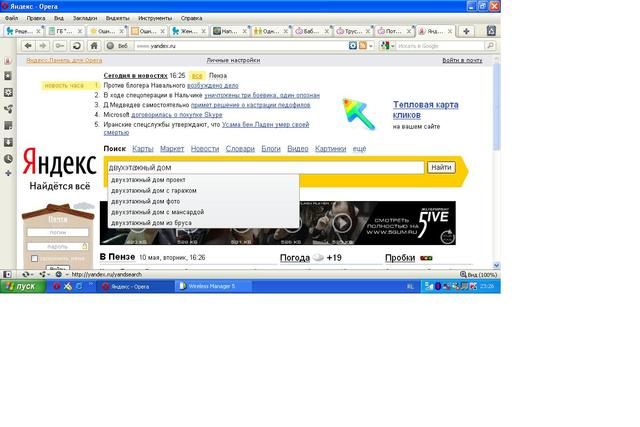Click the rainbow arrow heatmap ad image
This screenshot has height=427, width=640.
click(x=359, y=114)
